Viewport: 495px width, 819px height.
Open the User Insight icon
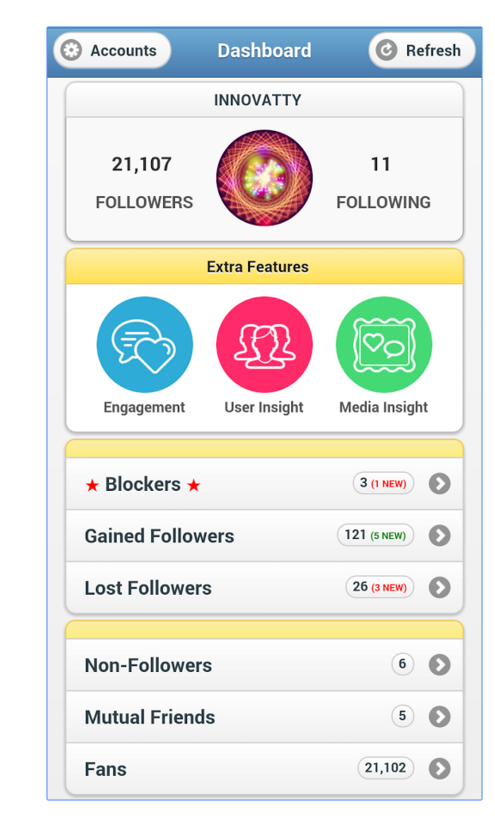click(x=264, y=345)
